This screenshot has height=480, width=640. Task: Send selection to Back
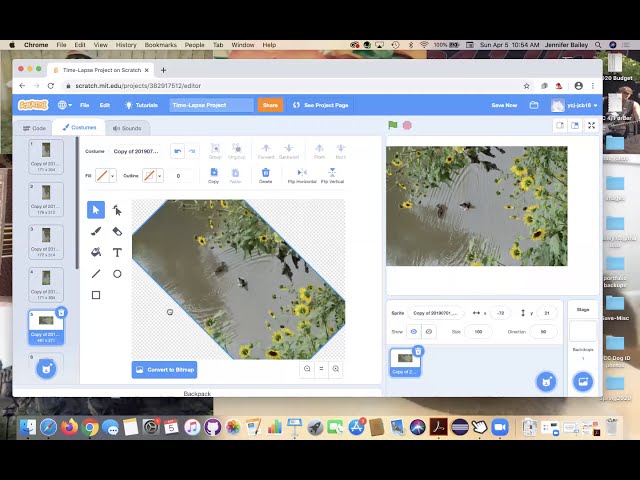tap(340, 151)
